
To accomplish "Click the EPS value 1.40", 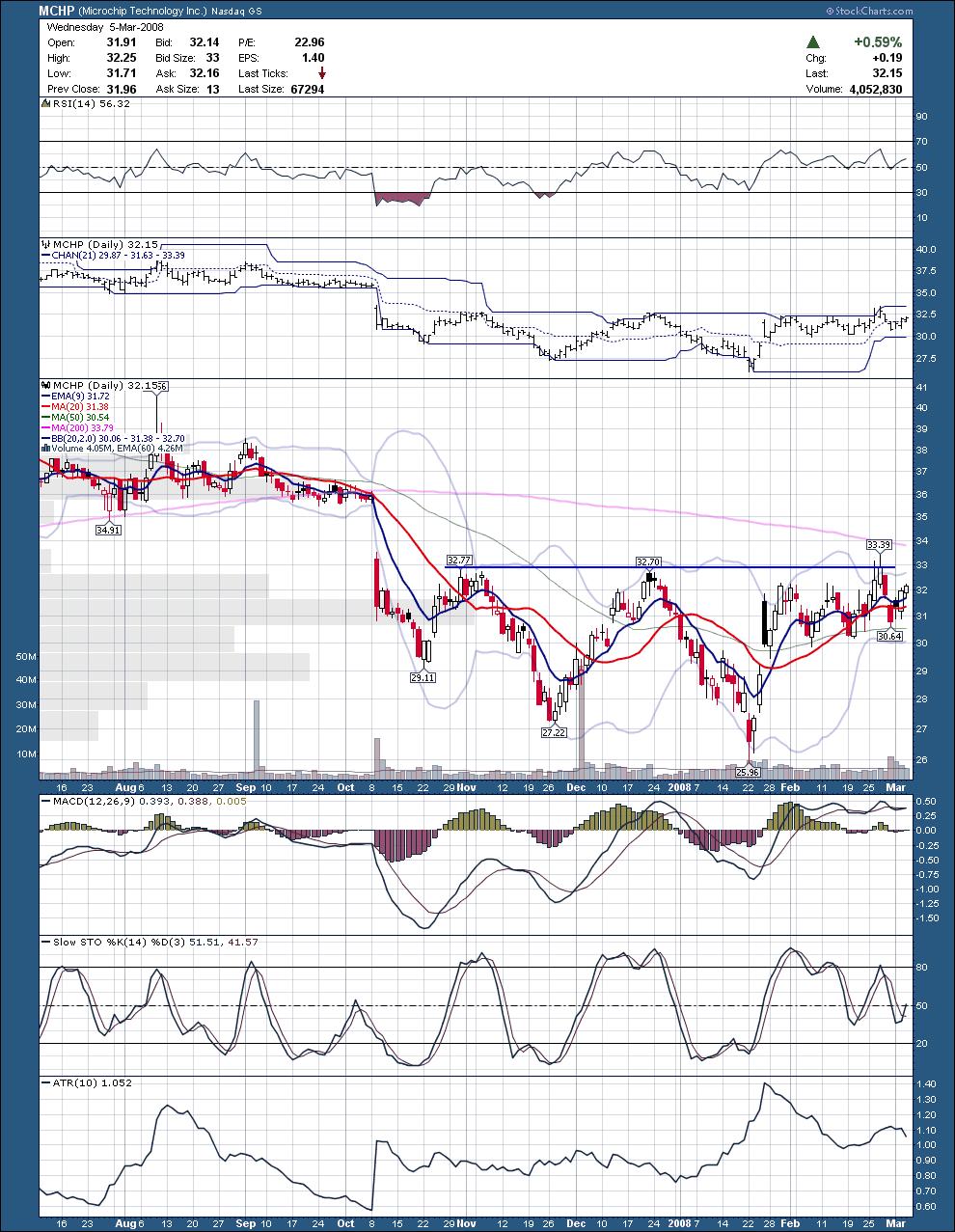I will coord(314,58).
